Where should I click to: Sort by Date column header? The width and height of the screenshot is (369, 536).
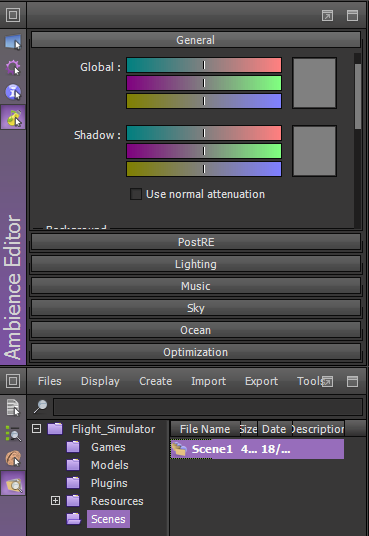pyautogui.click(x=275, y=429)
